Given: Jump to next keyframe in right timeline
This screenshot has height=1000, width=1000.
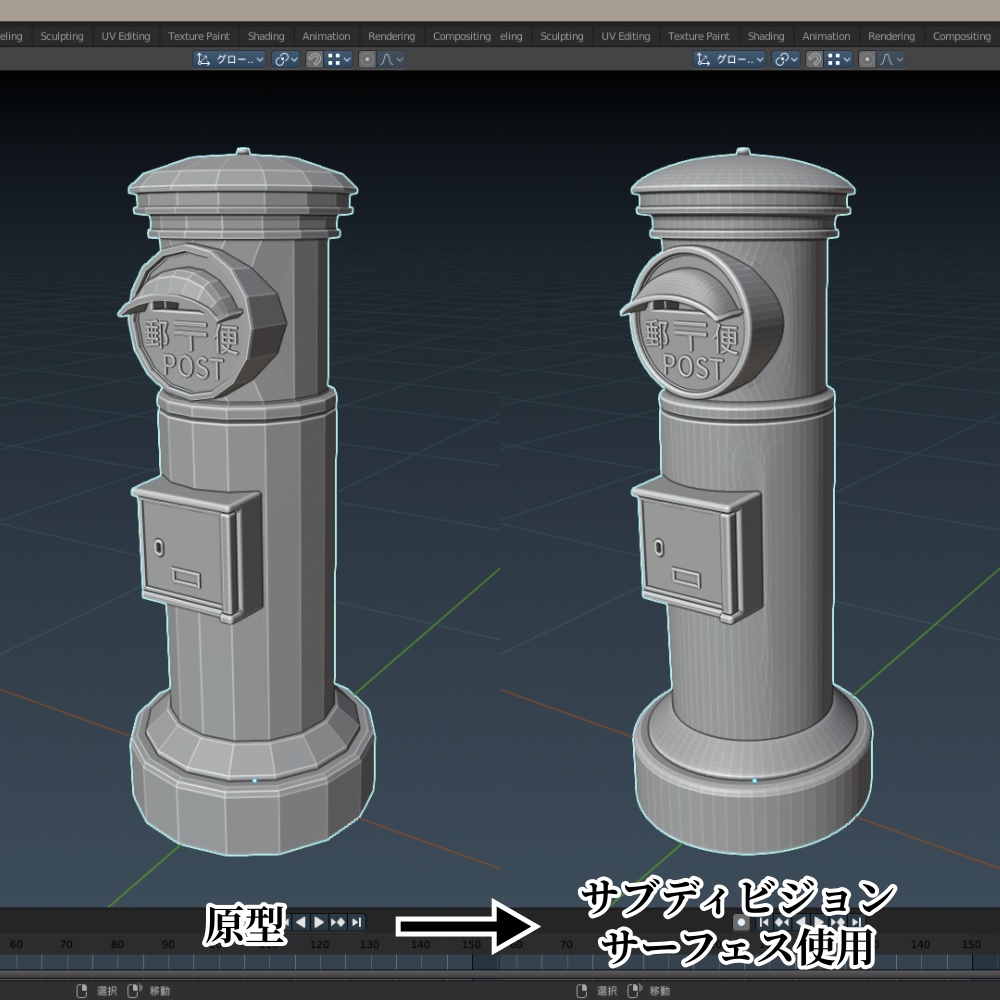Looking at the screenshot, I should pyautogui.click(x=839, y=922).
